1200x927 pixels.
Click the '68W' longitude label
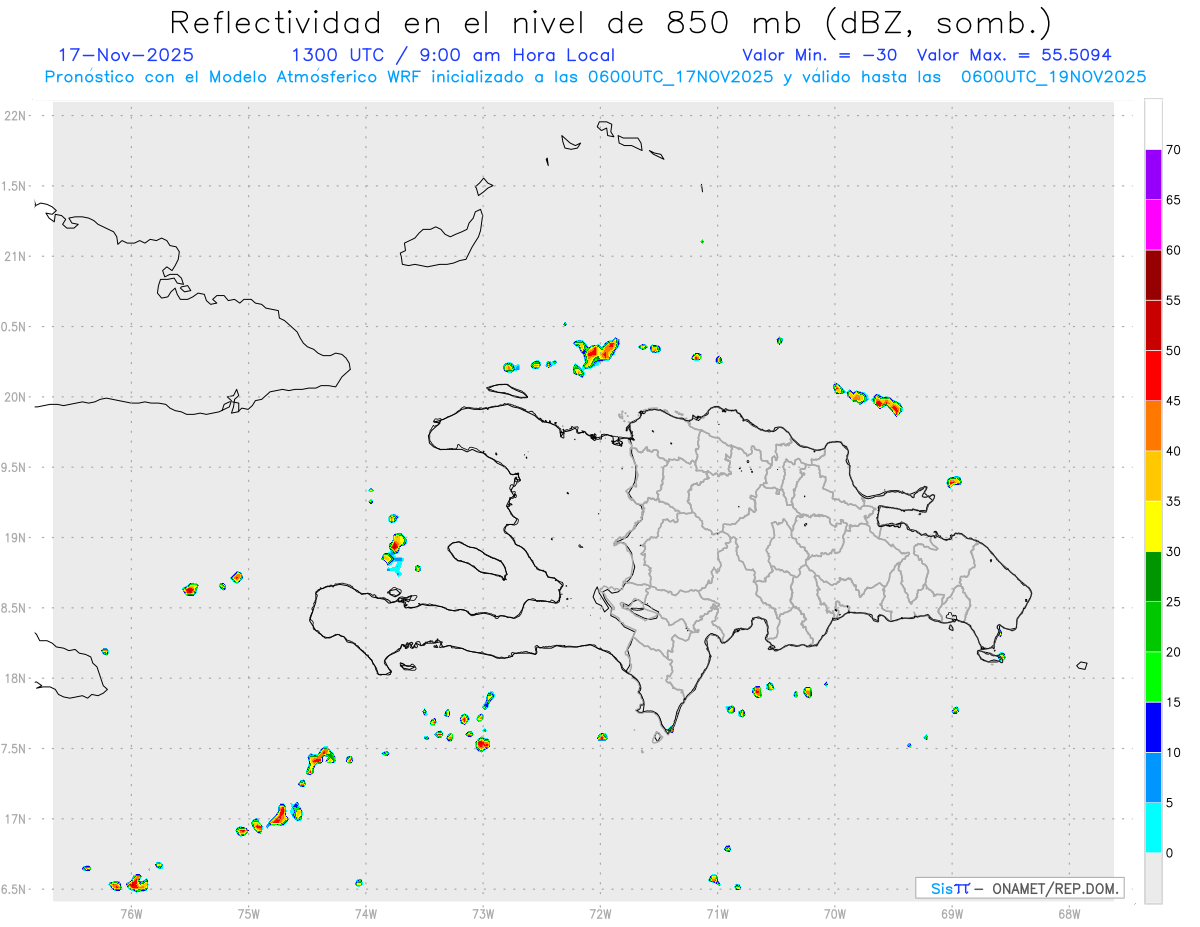point(1069,913)
